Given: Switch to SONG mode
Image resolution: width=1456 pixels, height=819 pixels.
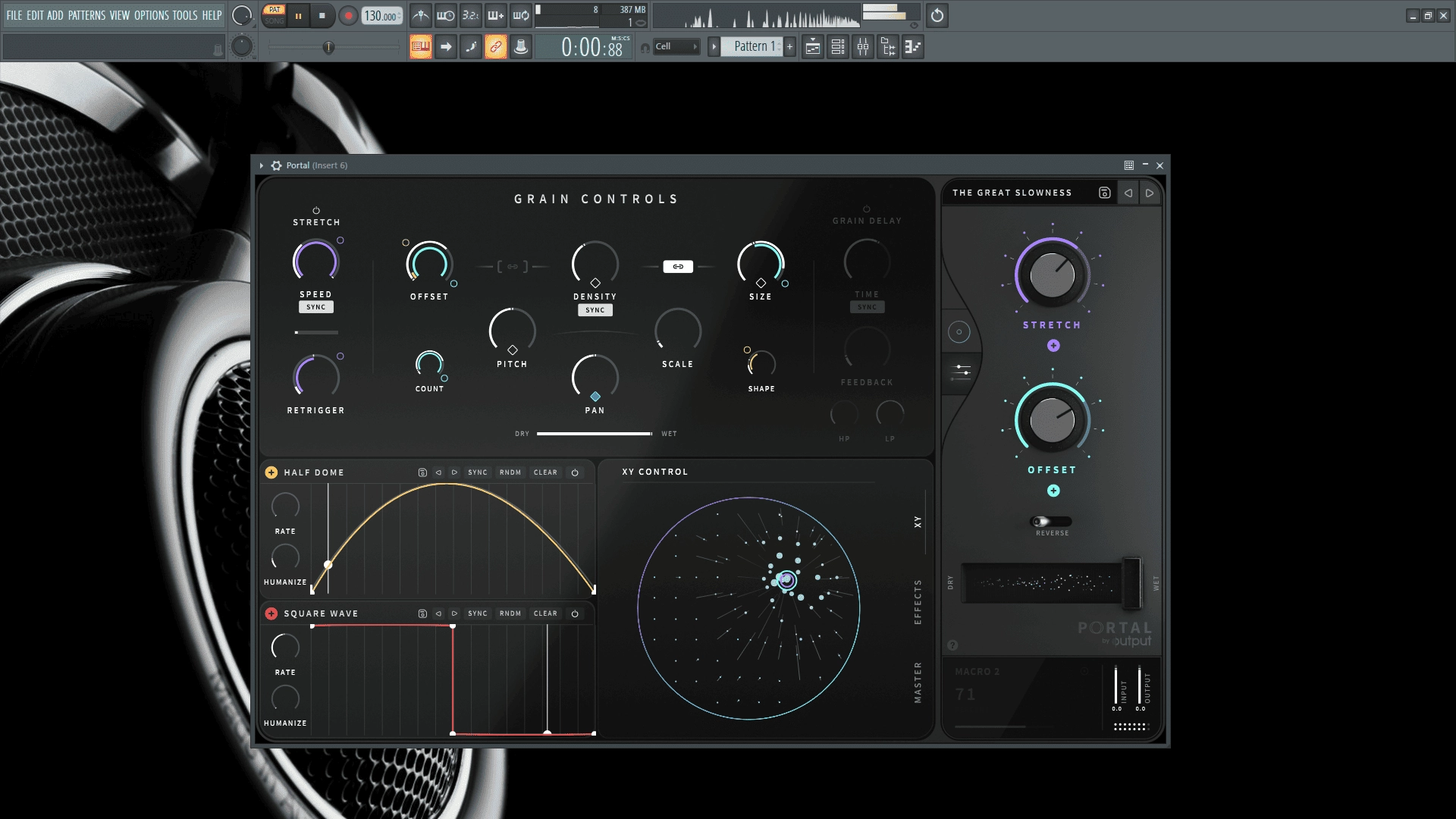Looking at the screenshot, I should click(x=275, y=21).
